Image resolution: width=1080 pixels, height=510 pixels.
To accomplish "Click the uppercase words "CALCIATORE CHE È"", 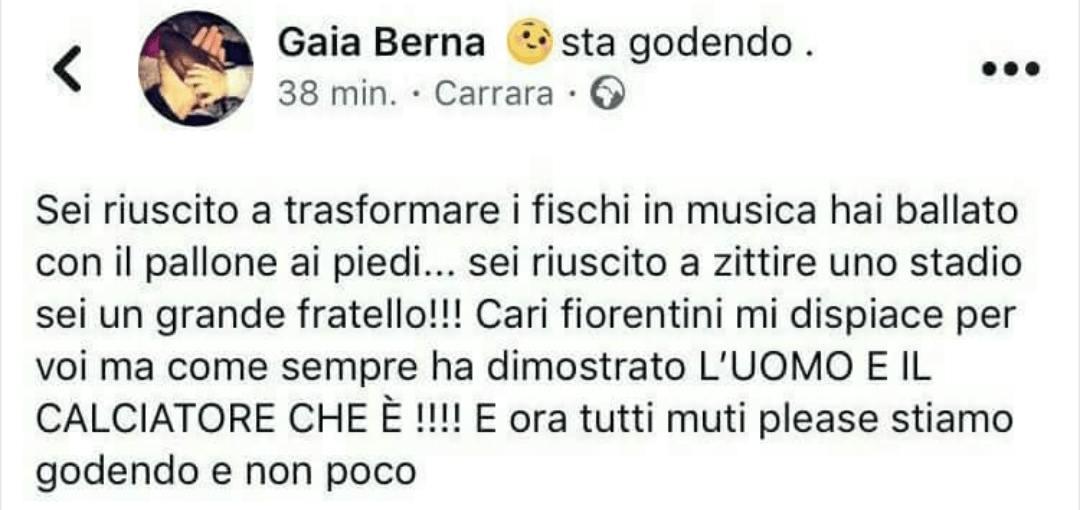I will 218,420.
